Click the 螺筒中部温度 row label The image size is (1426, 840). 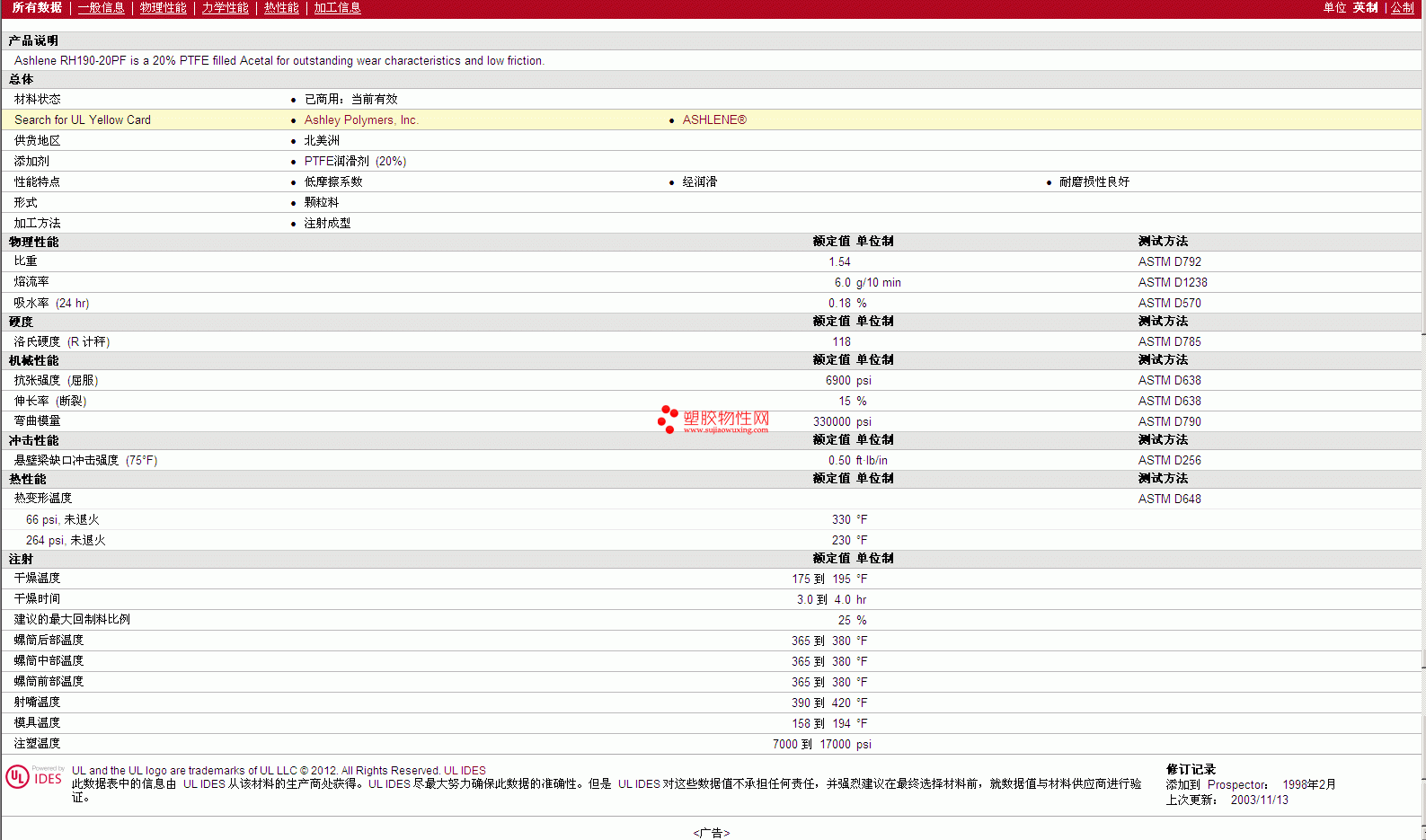coord(49,661)
